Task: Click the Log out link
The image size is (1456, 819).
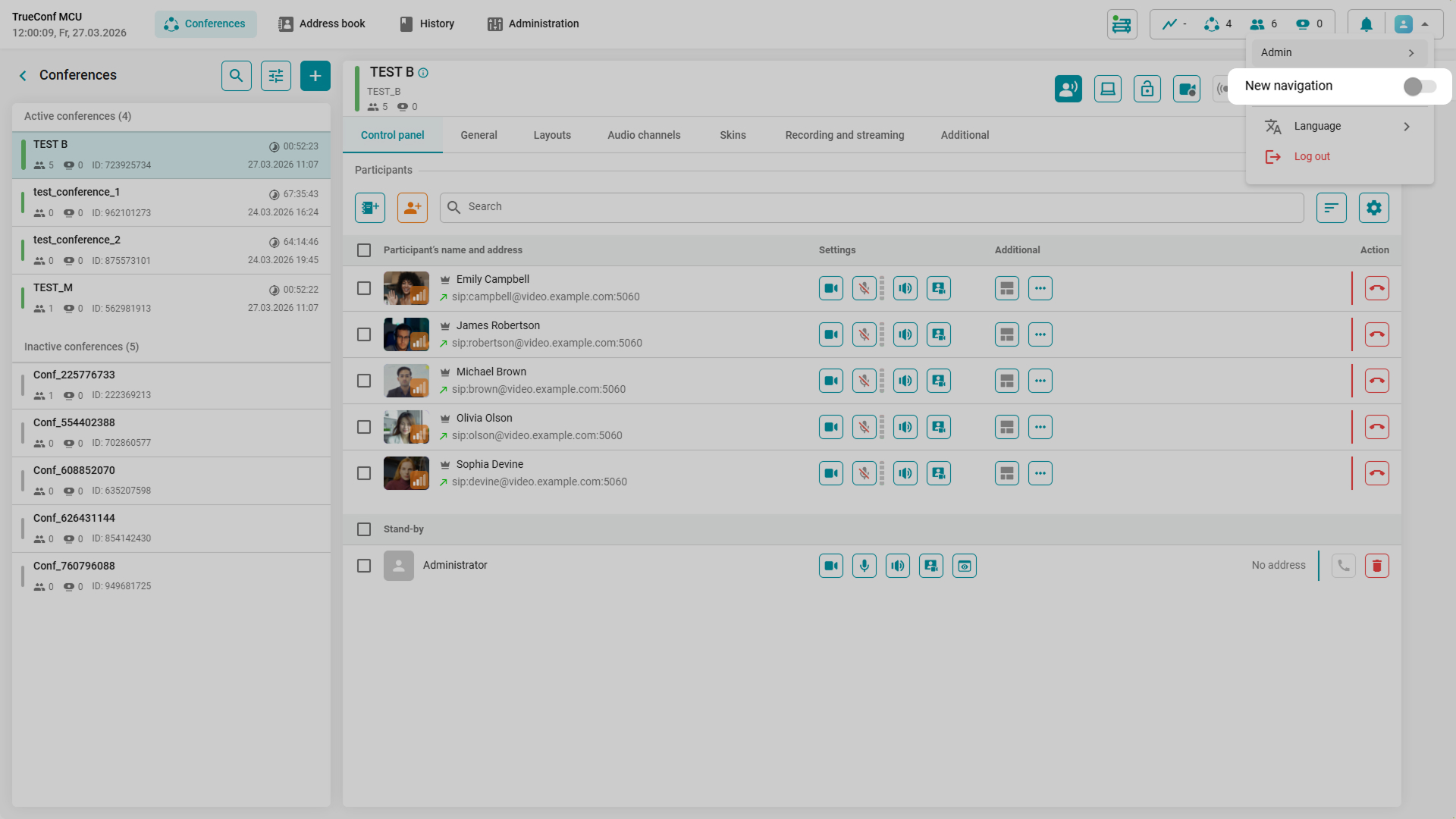Action: click(1311, 156)
